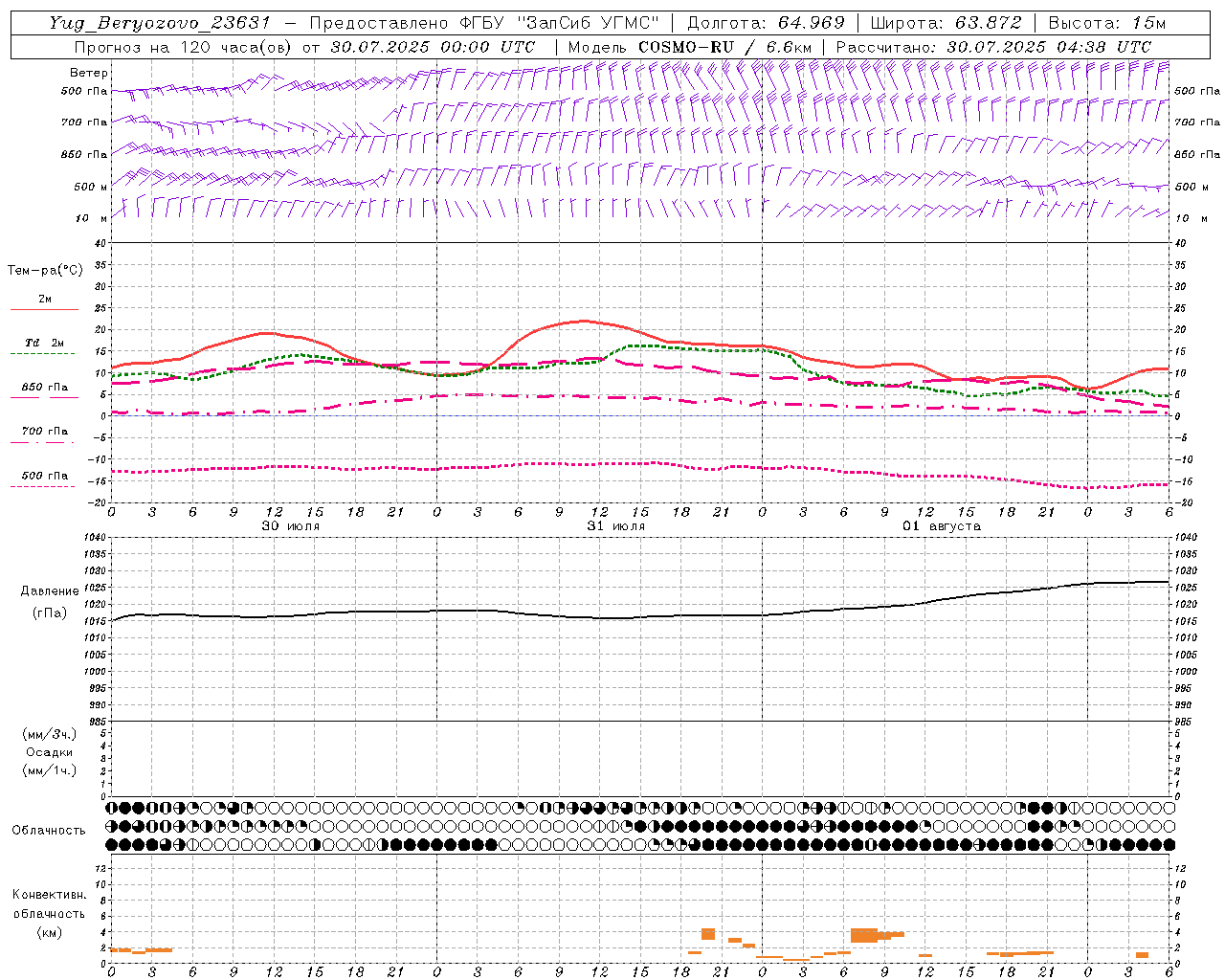Click the 850 гПа temperature legend label
The width and height of the screenshot is (1225, 980).
click(x=44, y=388)
